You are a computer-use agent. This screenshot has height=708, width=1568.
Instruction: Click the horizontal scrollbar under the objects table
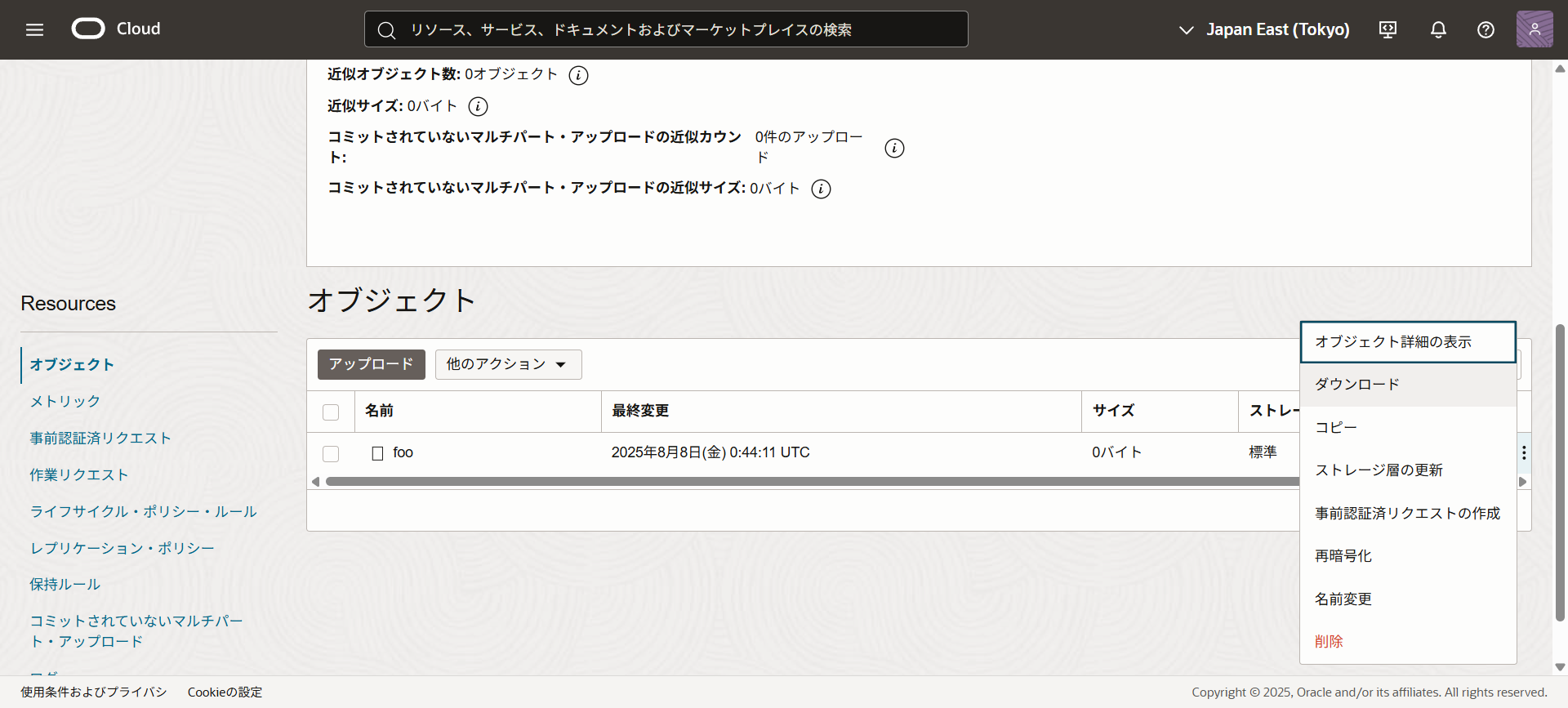click(x=812, y=482)
